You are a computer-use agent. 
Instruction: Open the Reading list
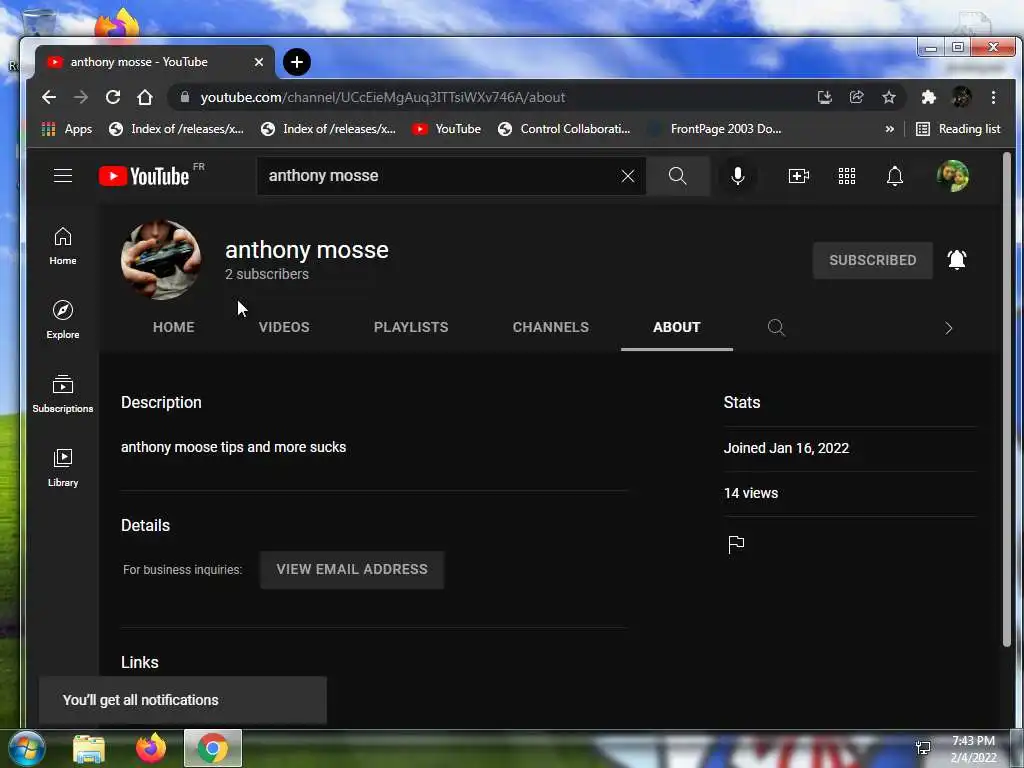[958, 129]
